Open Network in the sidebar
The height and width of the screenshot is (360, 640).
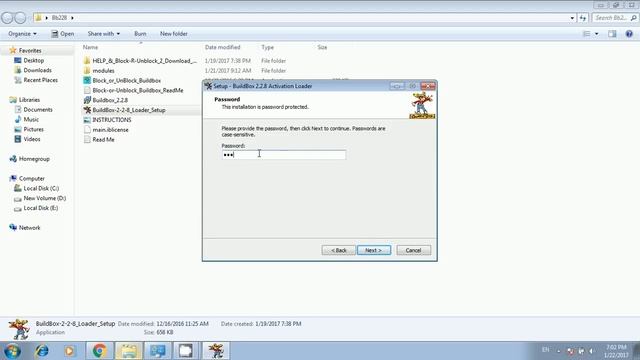click(x=25, y=228)
